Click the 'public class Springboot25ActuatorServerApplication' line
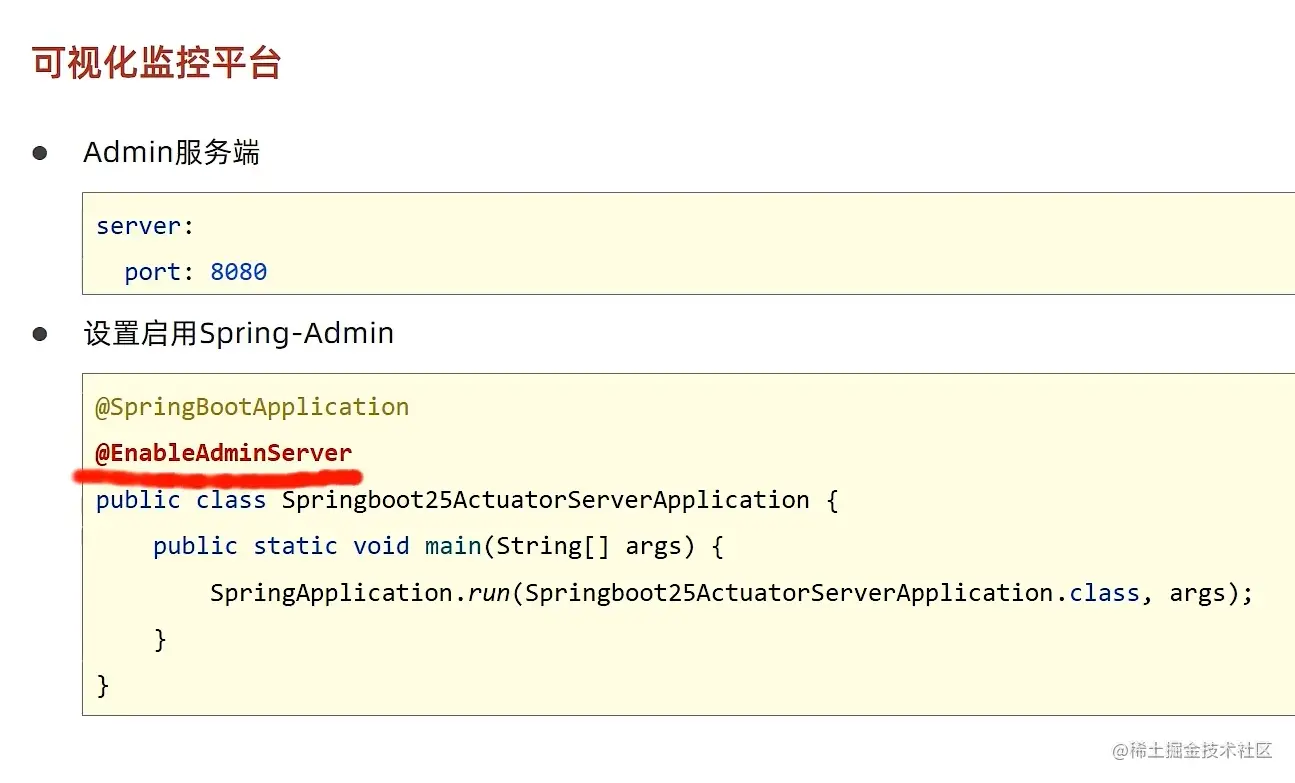 (x=467, y=500)
